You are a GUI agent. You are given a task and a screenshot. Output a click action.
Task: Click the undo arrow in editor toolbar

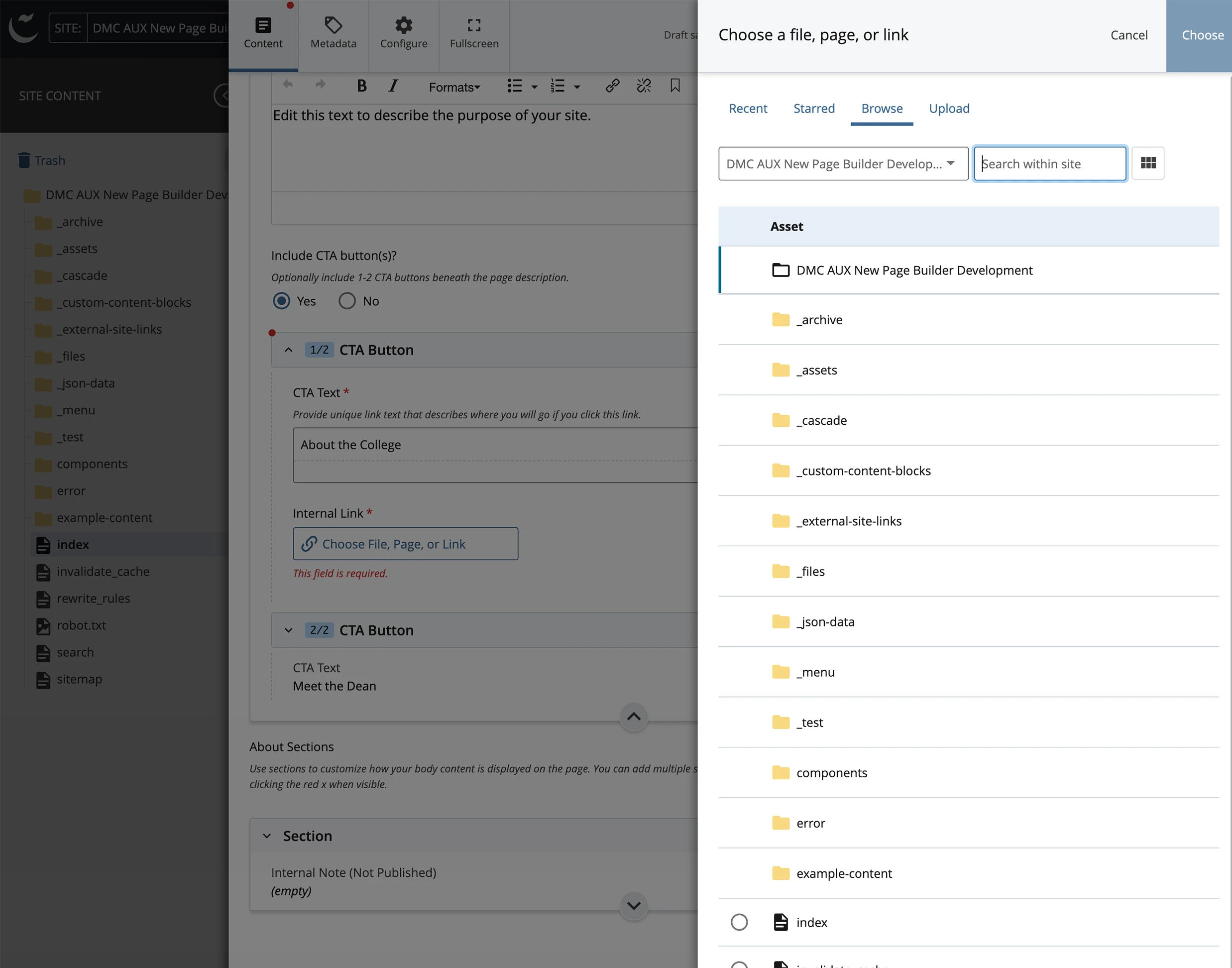[x=288, y=85]
